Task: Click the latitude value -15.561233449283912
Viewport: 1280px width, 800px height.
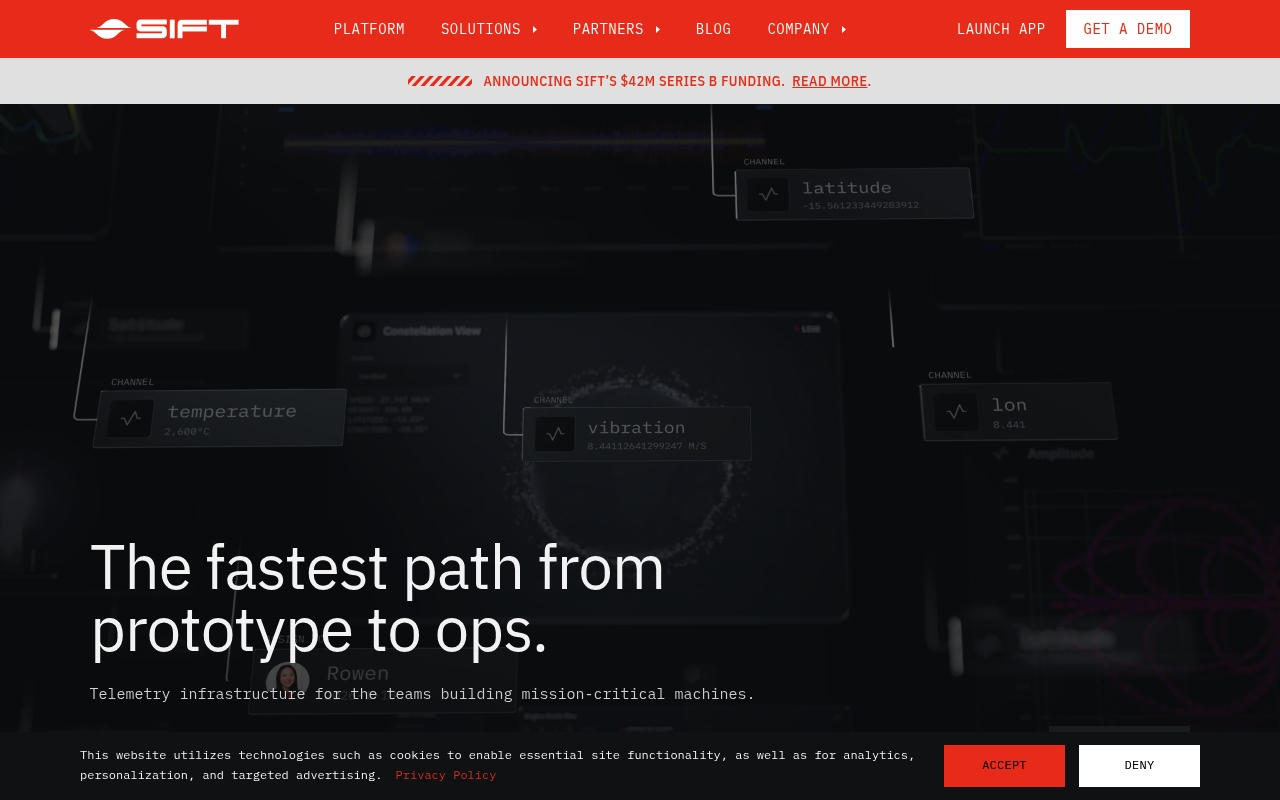Action: 860,205
